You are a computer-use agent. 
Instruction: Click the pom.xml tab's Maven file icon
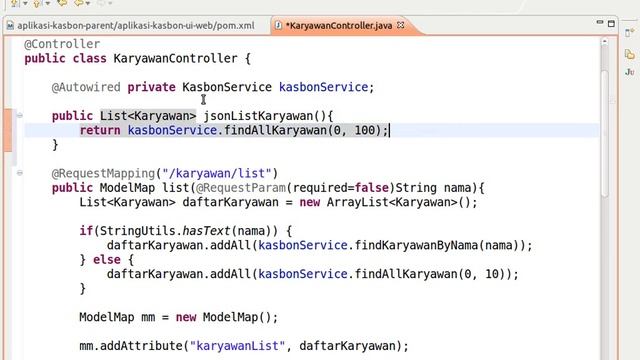10,26
